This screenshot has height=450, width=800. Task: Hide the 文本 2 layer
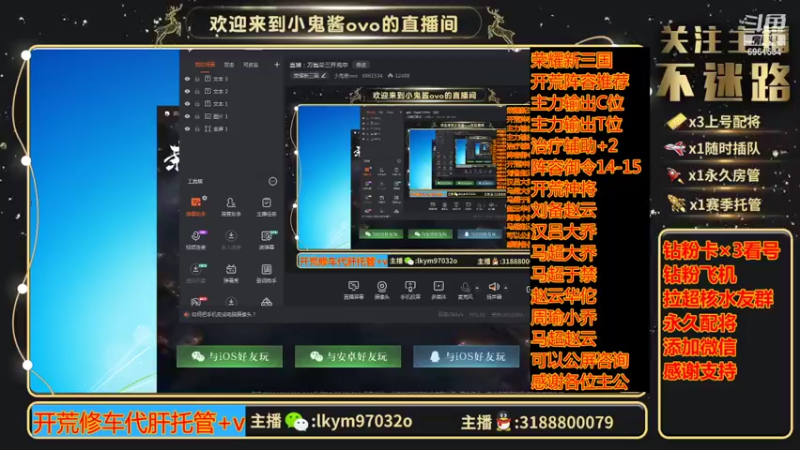(x=187, y=91)
